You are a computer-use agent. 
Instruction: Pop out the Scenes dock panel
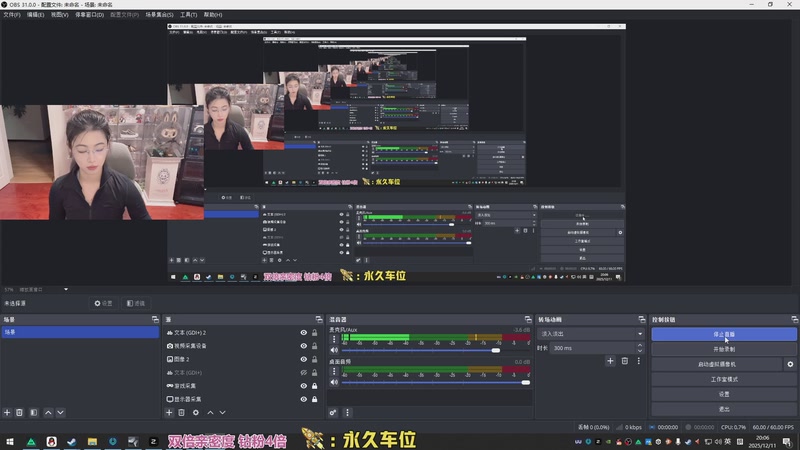[155, 319]
